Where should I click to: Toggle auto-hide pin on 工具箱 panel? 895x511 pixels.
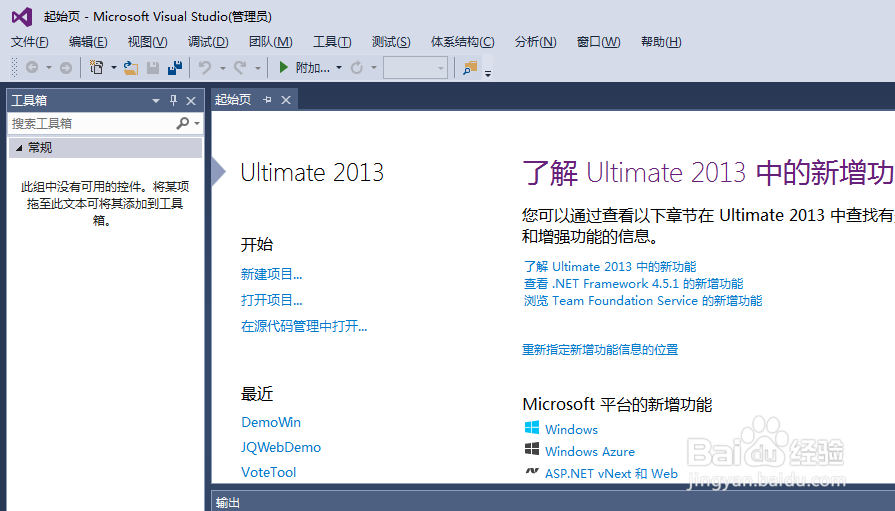(x=174, y=100)
